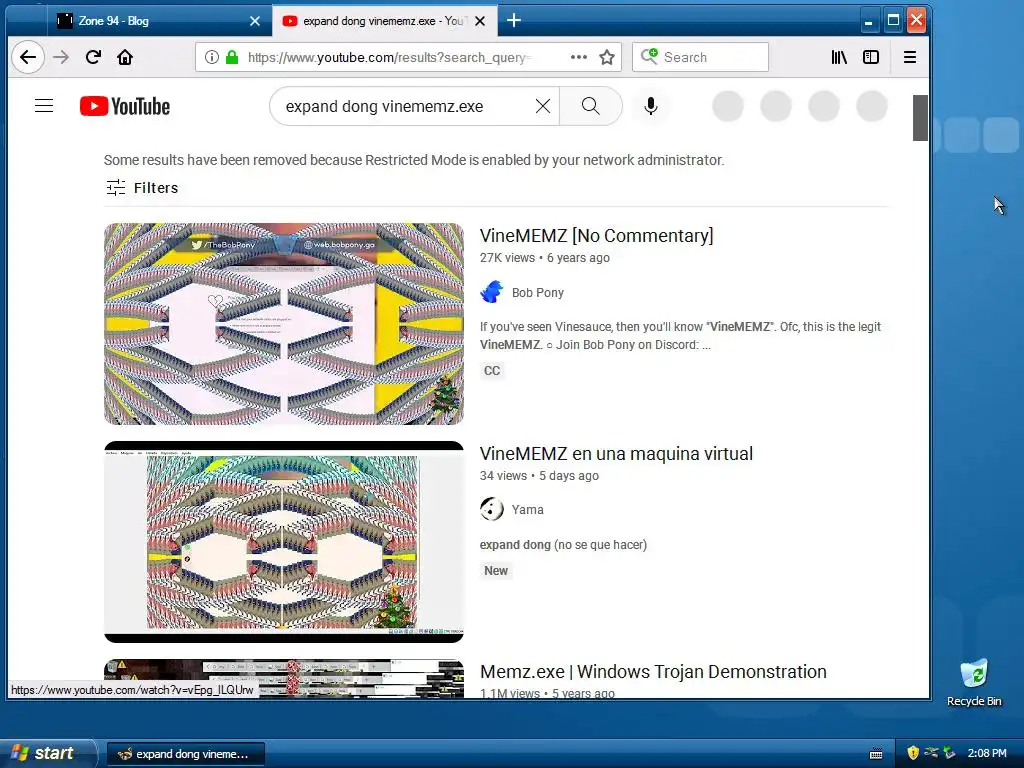Open YouTube guide hamburger menu

44,106
